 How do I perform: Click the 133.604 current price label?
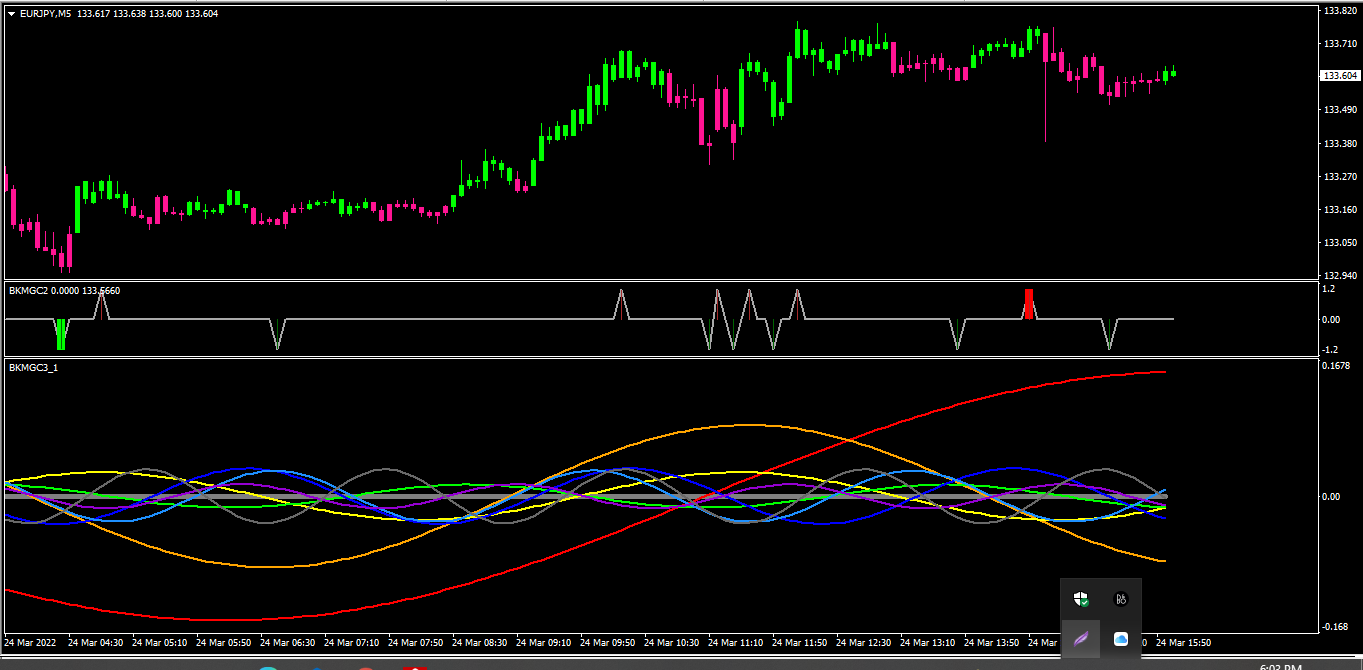(x=1340, y=76)
